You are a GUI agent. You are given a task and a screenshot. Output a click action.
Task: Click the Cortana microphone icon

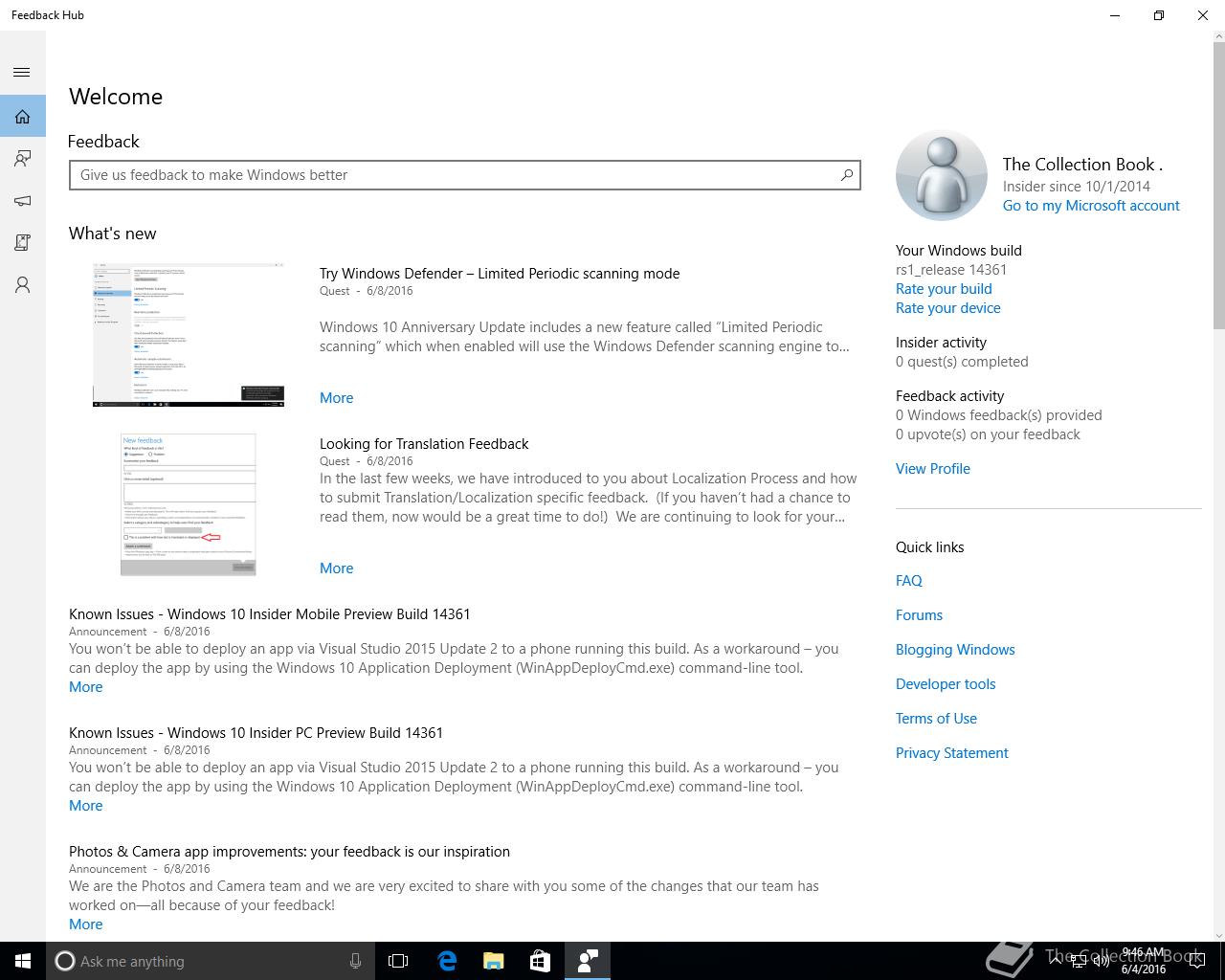point(355,961)
